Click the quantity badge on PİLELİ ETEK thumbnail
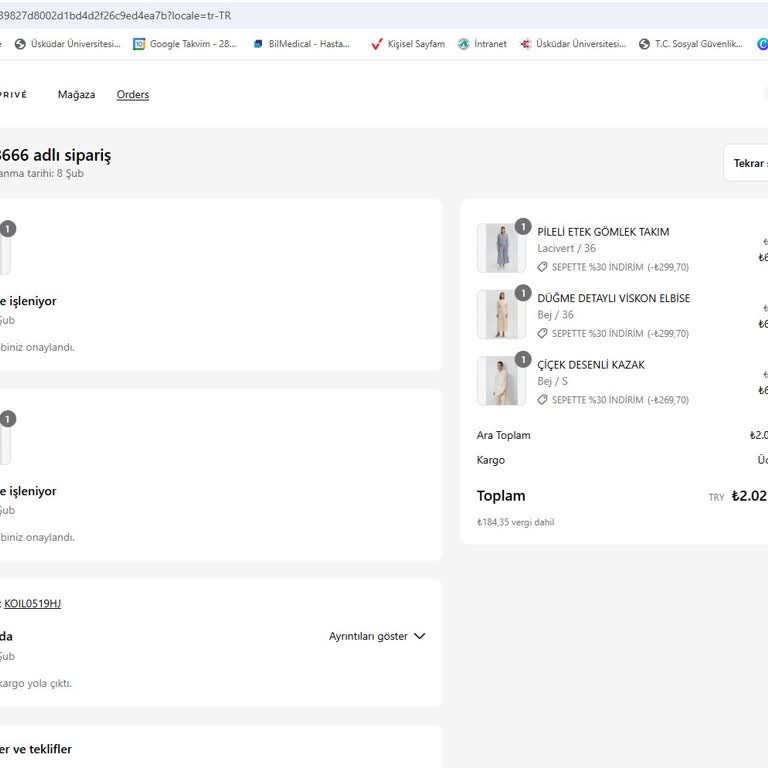The image size is (768, 768). tap(523, 227)
